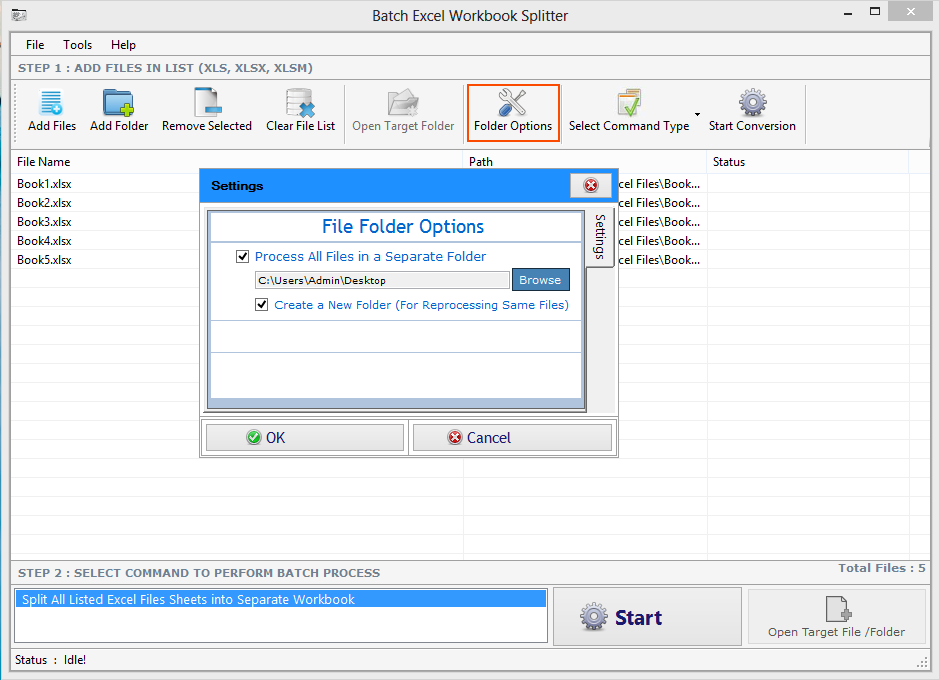Click the Clear File List icon
The image size is (940, 680).
tap(300, 103)
